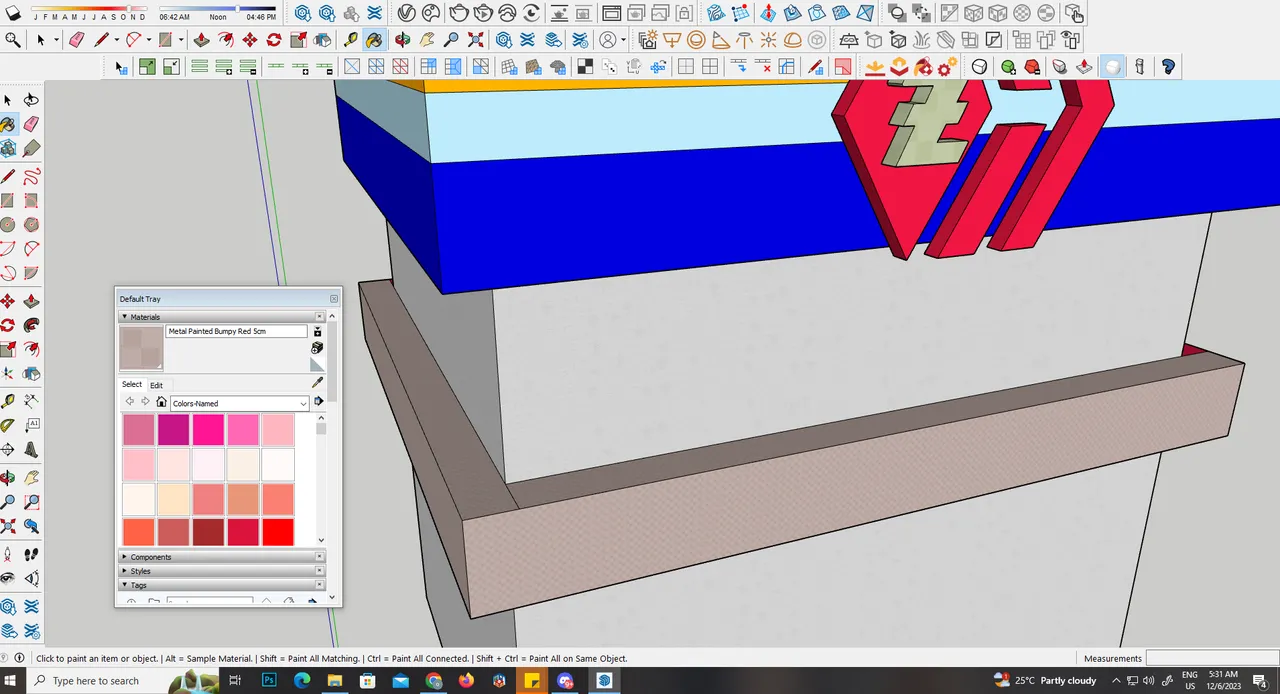Click Zoom Extents in top toolbar
1280x694 pixels.
coord(476,40)
